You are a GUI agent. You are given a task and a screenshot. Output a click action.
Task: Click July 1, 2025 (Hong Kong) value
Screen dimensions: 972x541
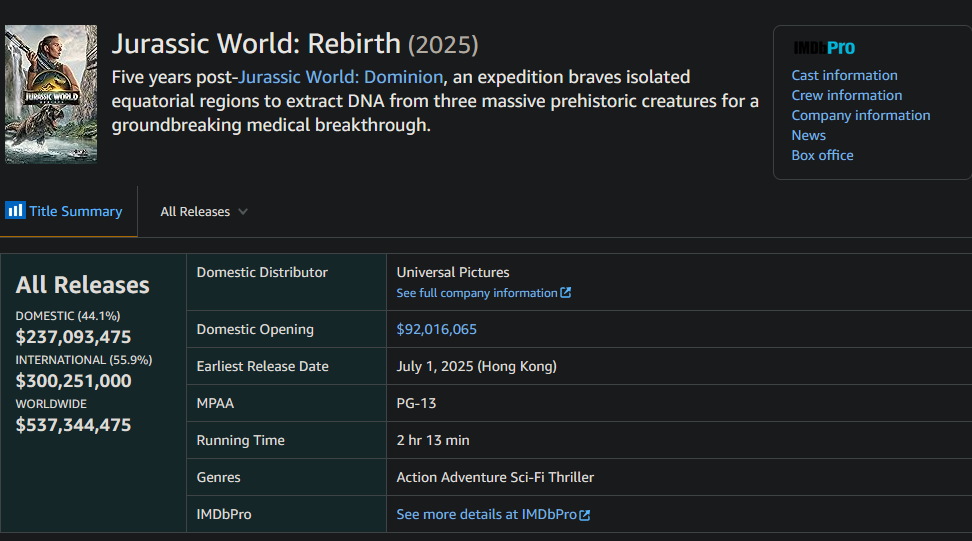tap(476, 366)
